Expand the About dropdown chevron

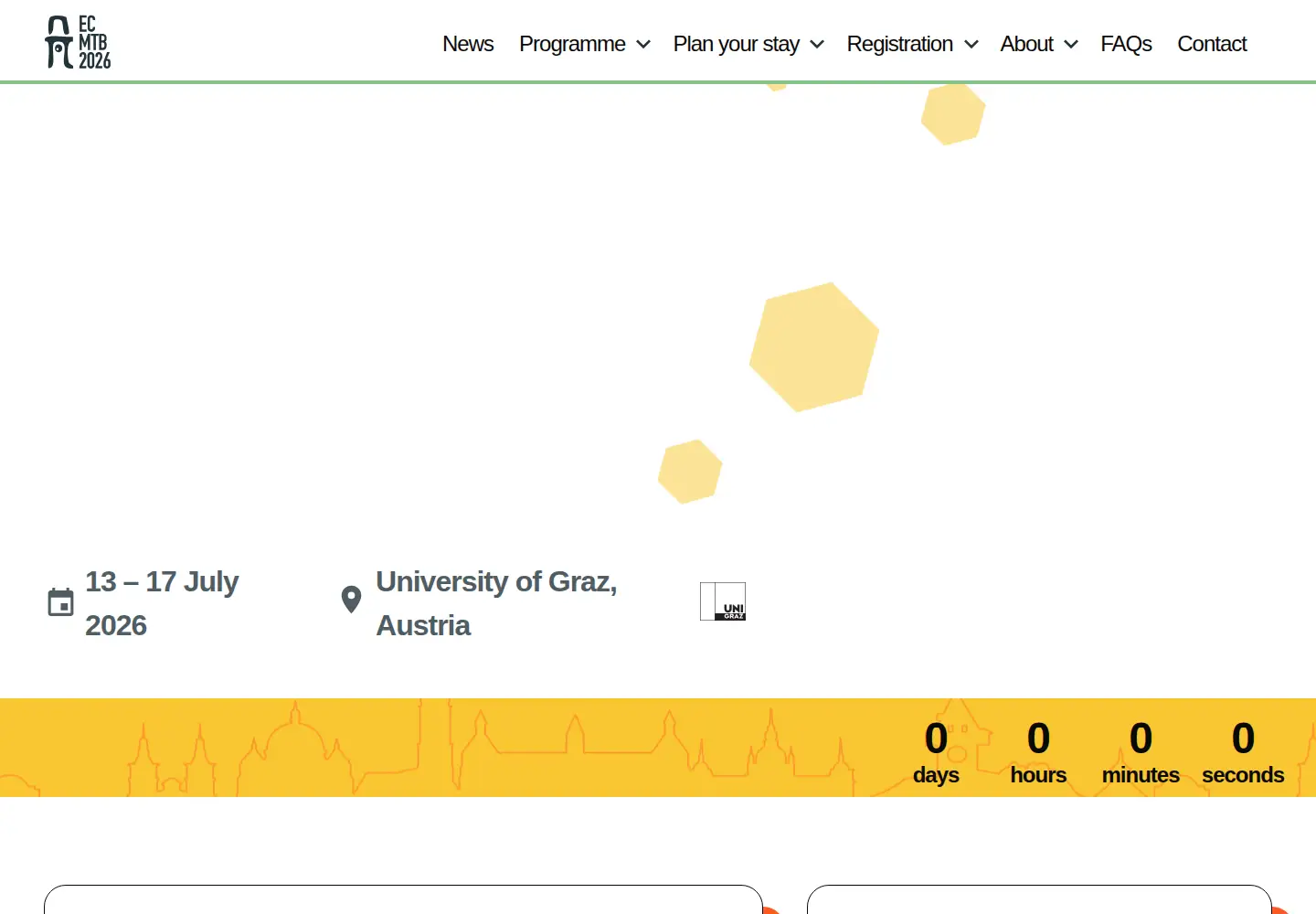pyautogui.click(x=1071, y=44)
